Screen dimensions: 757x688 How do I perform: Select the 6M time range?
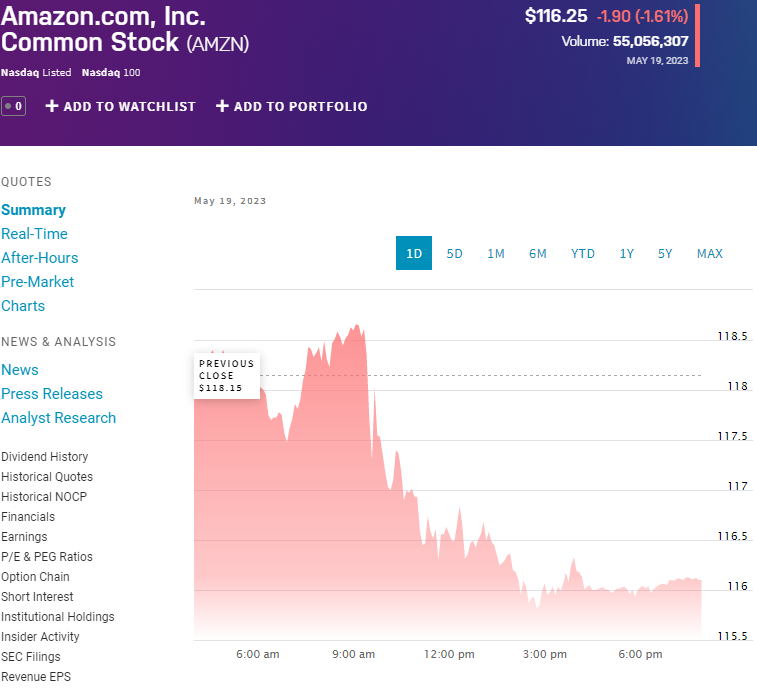[538, 253]
